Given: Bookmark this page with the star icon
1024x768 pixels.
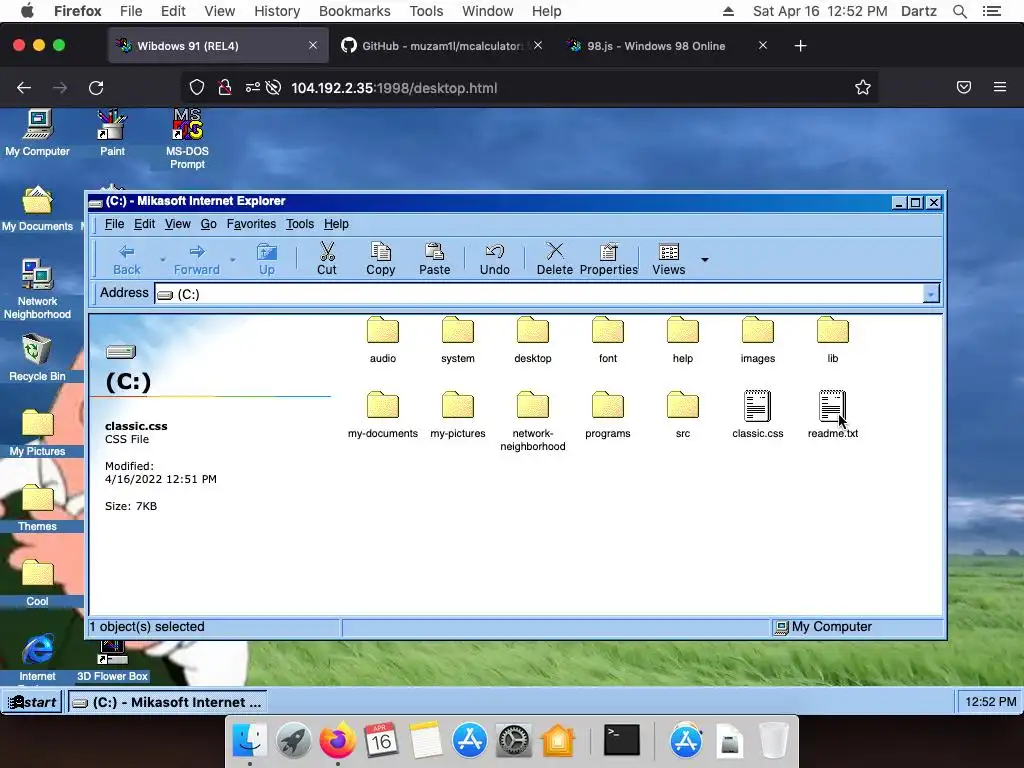Looking at the screenshot, I should (x=863, y=88).
